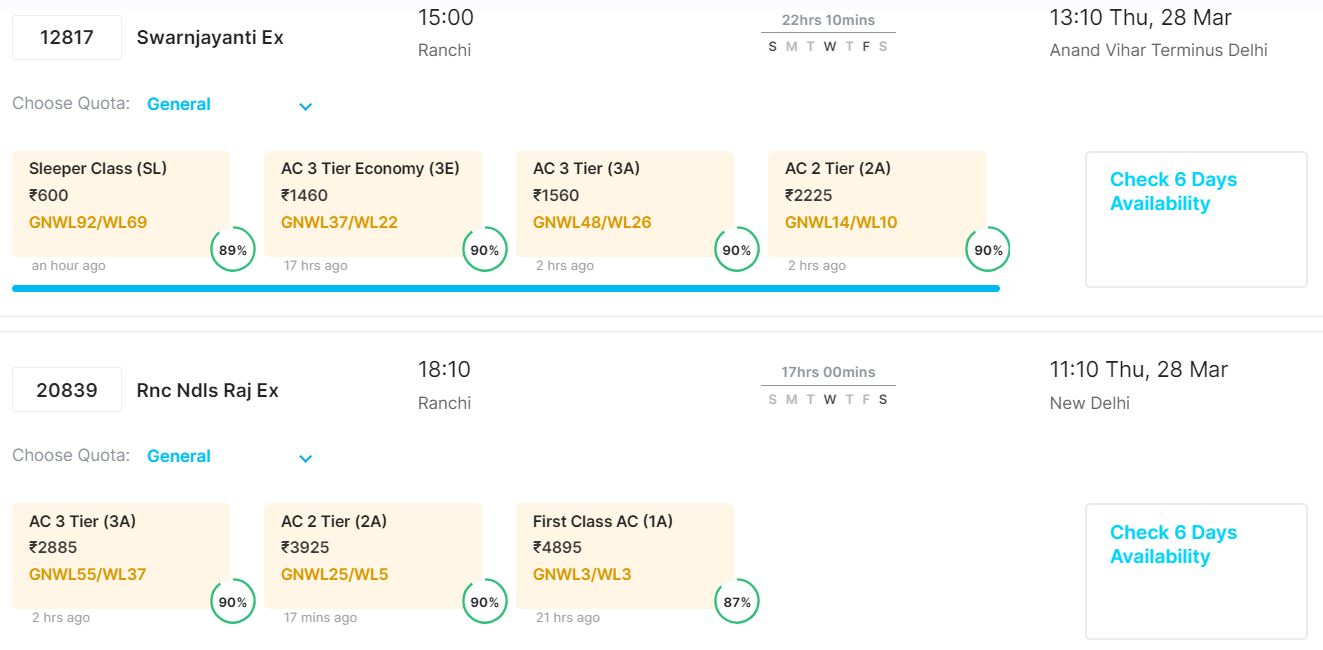Viewport: 1323px width, 650px height.
Task: Click the blue progress bar under Swarnjayanti classes
Action: click(505, 288)
